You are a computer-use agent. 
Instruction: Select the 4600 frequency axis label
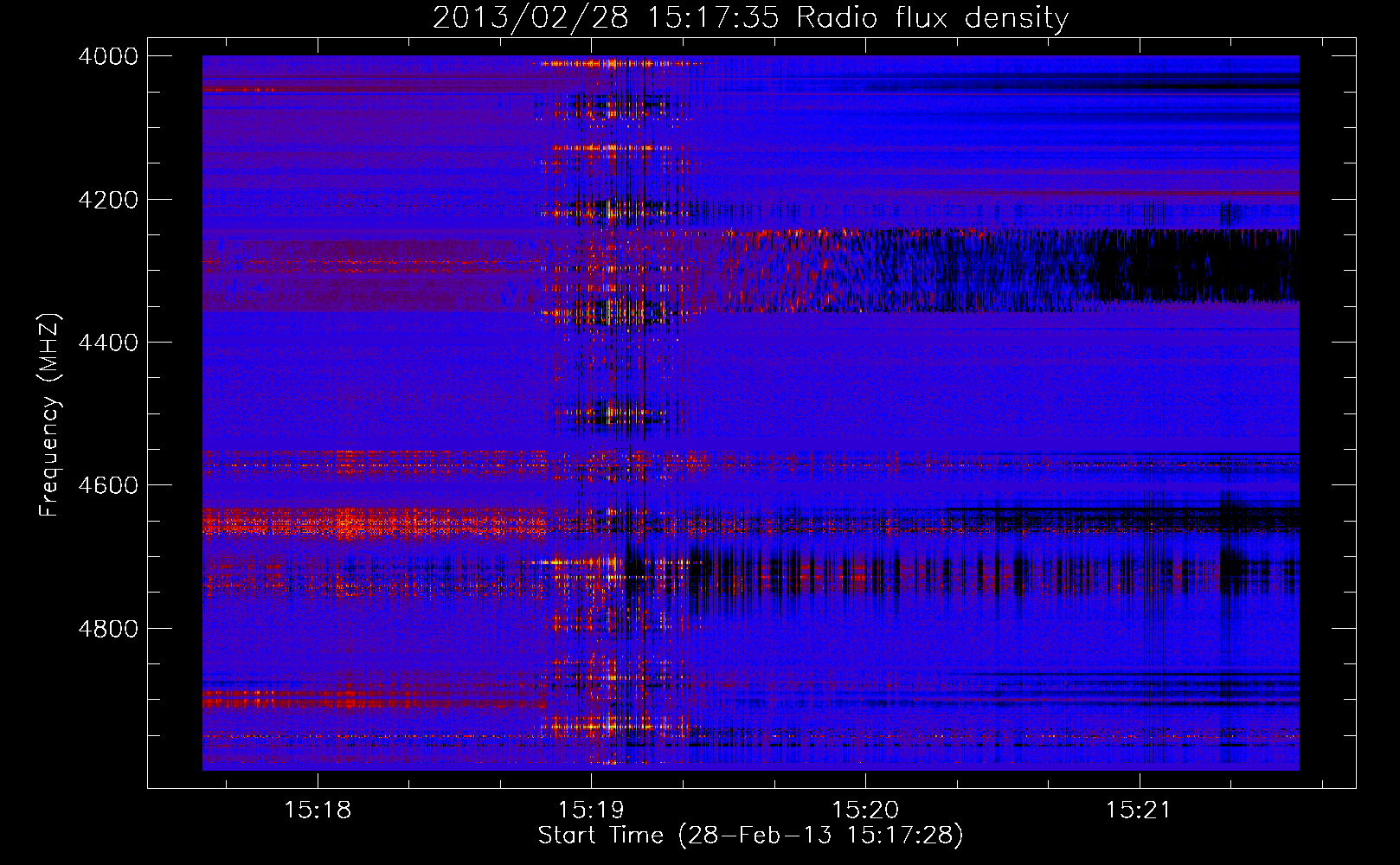click(108, 485)
